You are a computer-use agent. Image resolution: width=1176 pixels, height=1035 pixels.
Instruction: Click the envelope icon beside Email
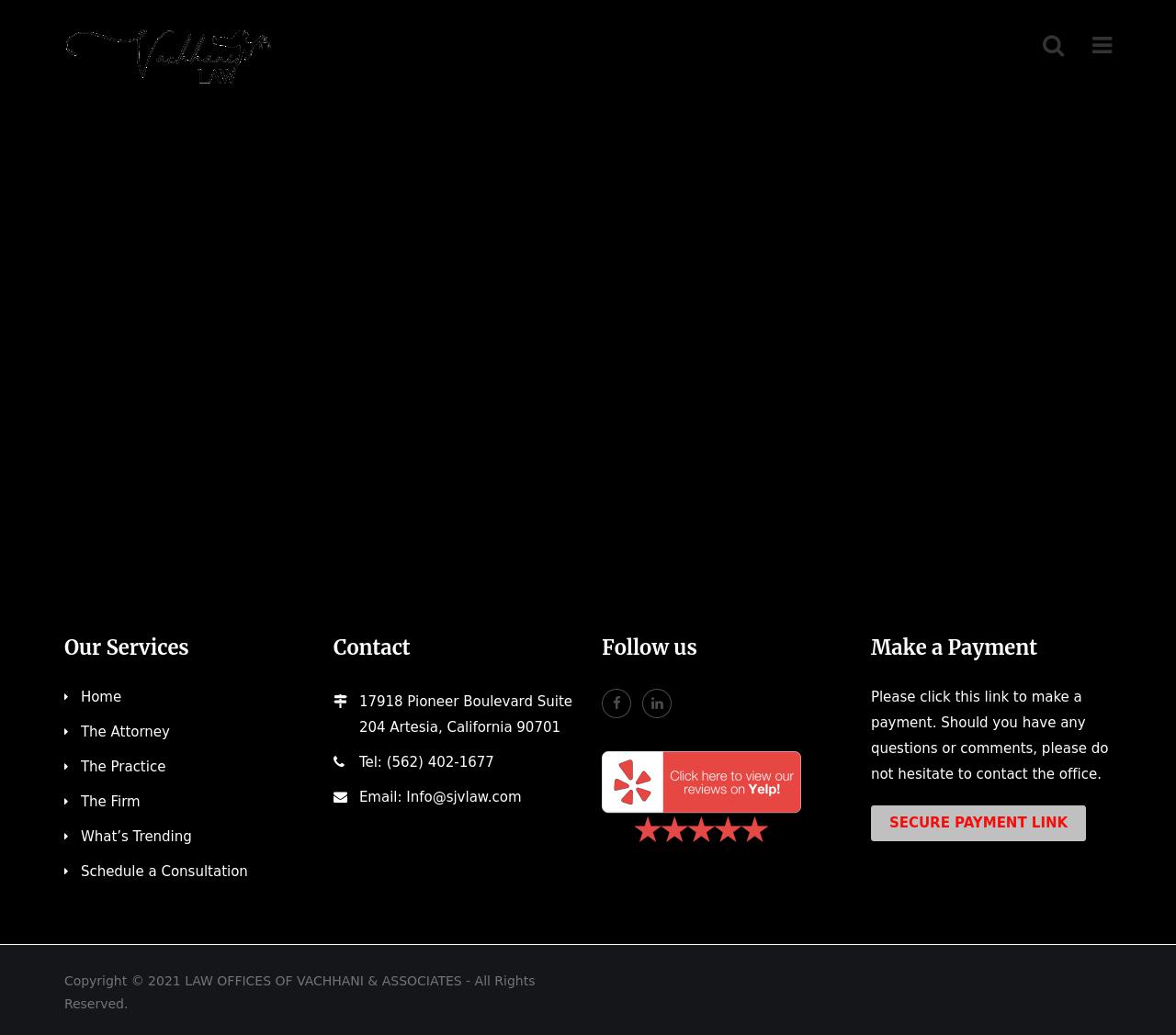(340, 797)
